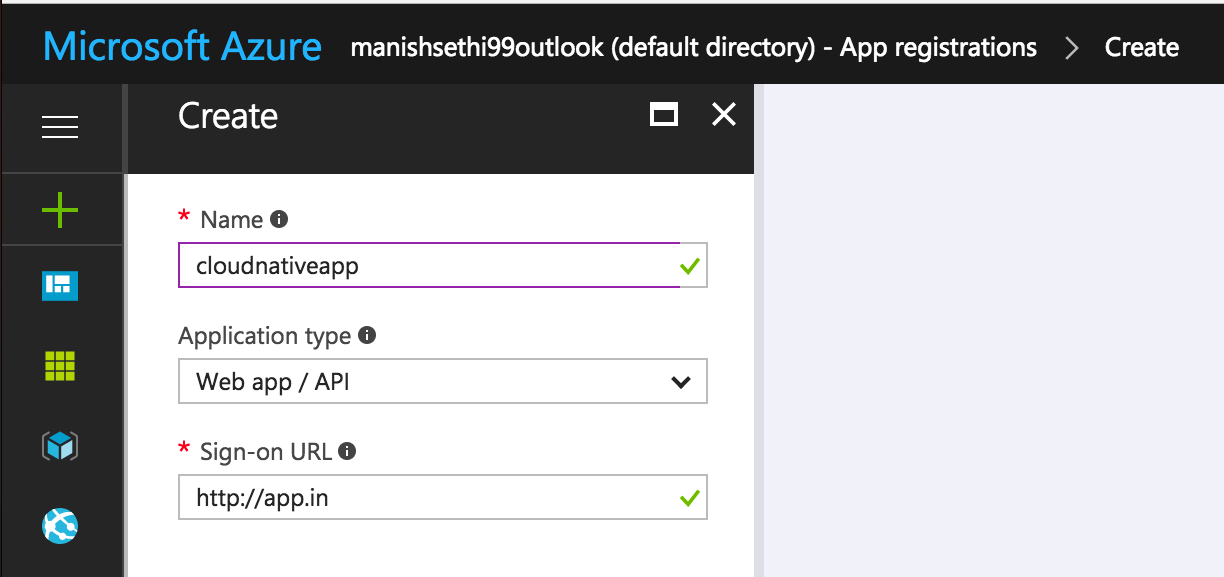Show info tooltip next to Name label
Viewport: 1224px width, 577px height.
(280, 219)
